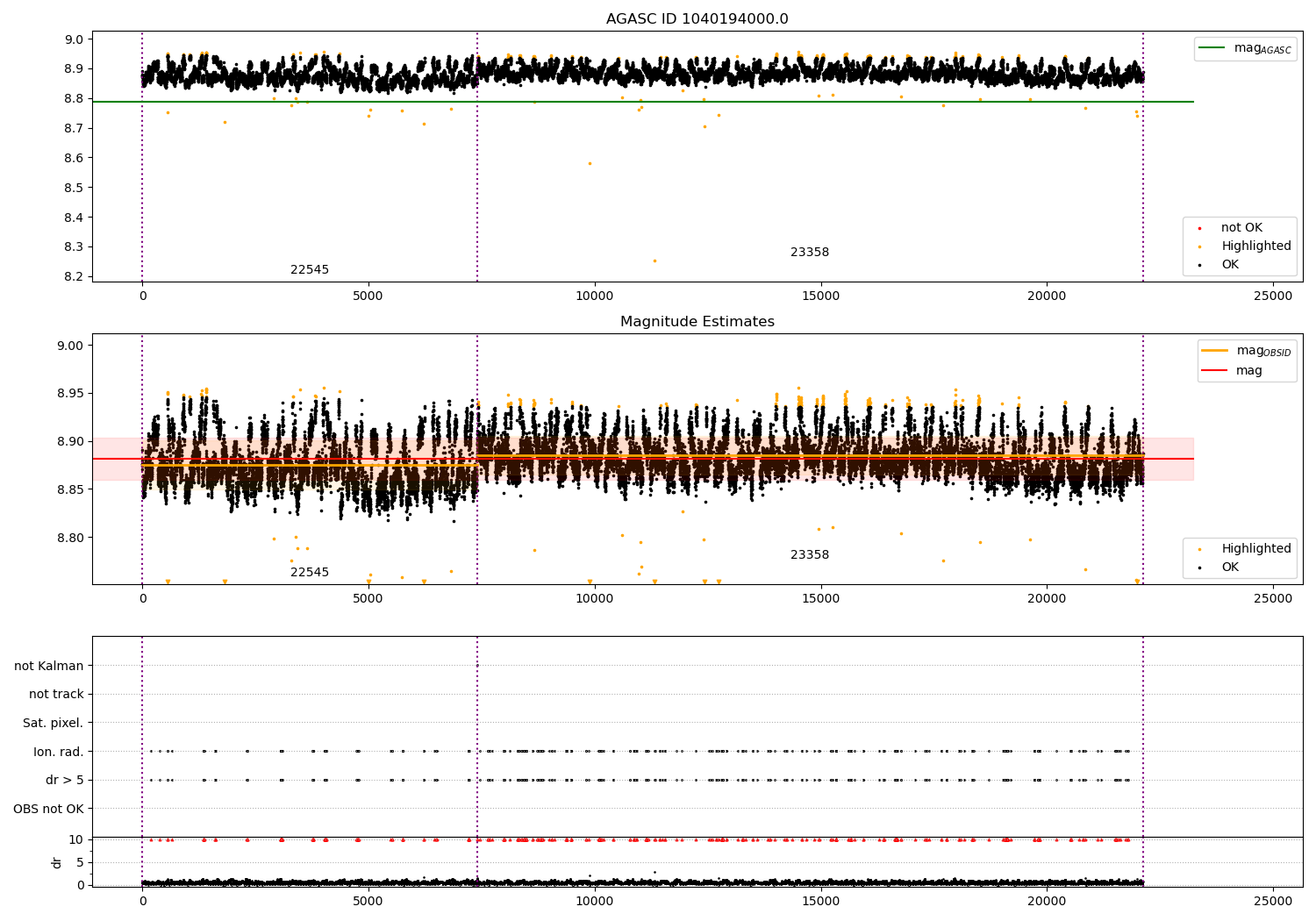Click the 'not track' row label

(56, 695)
